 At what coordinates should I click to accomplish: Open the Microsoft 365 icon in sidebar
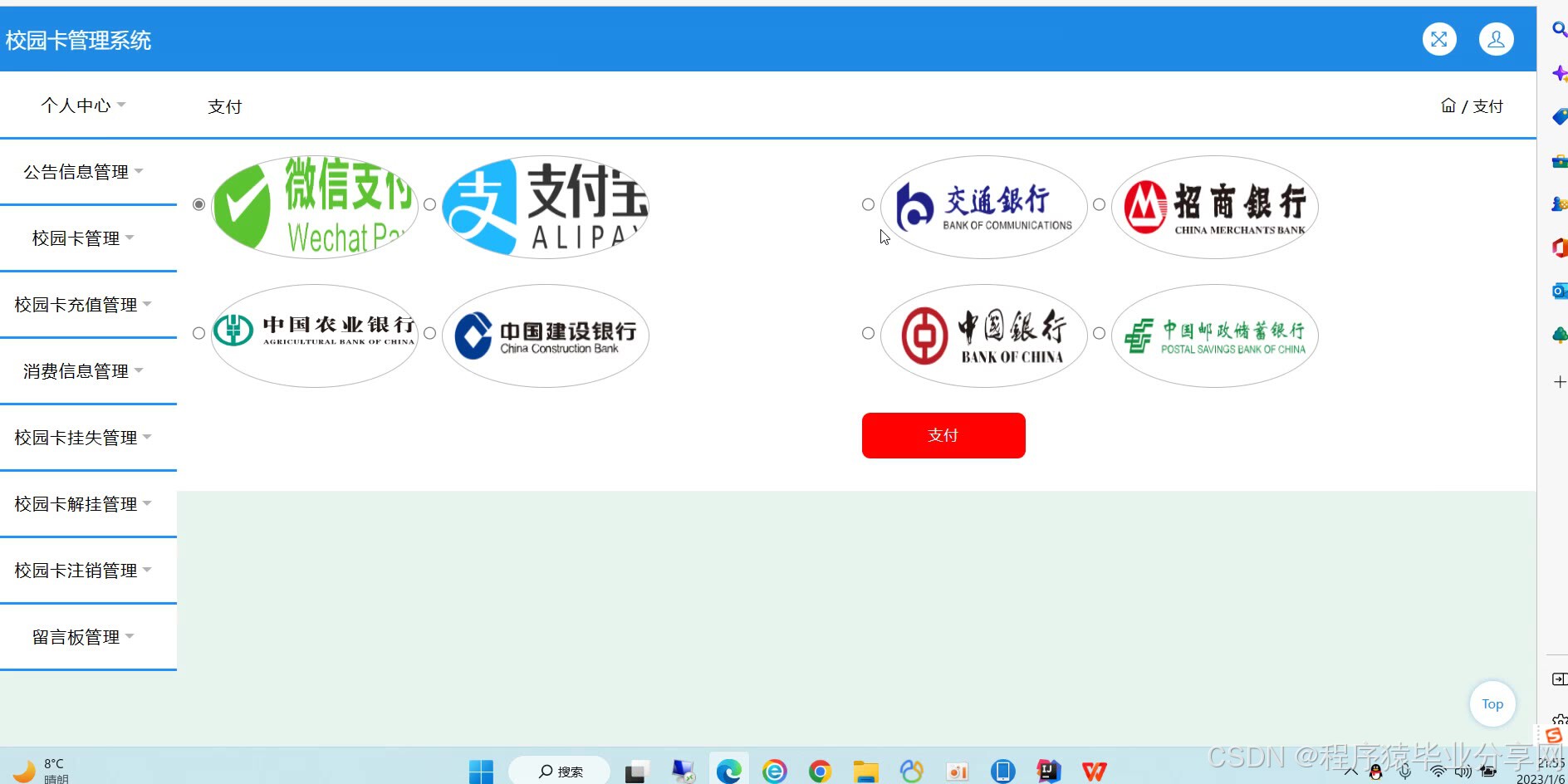1560,247
